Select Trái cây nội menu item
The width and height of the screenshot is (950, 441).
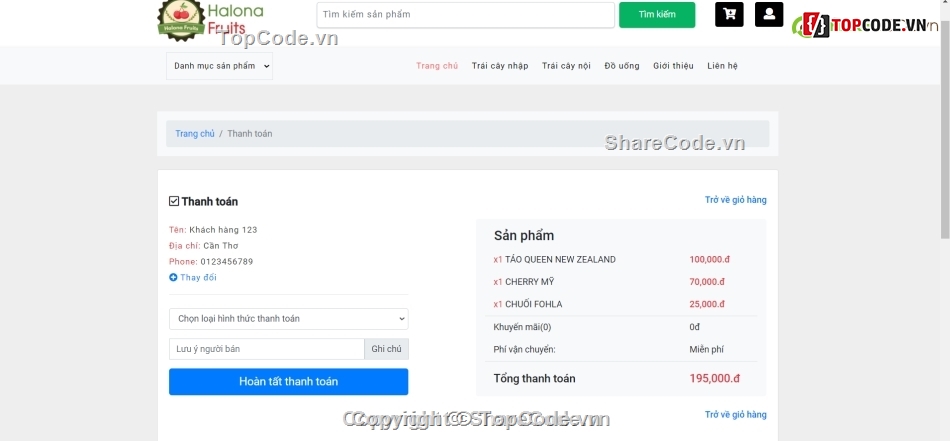pos(566,66)
